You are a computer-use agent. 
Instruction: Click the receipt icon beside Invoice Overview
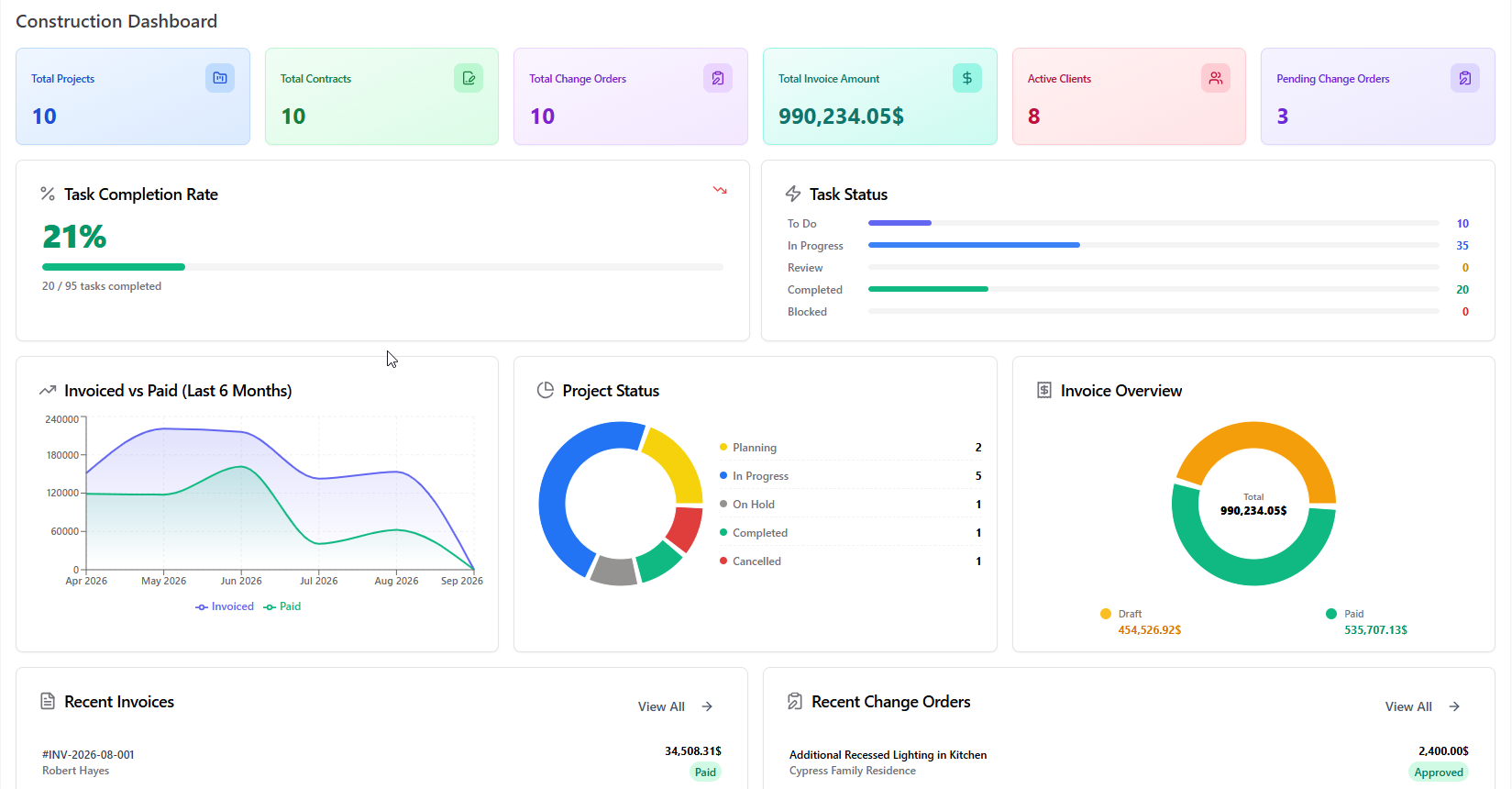[x=1044, y=390]
